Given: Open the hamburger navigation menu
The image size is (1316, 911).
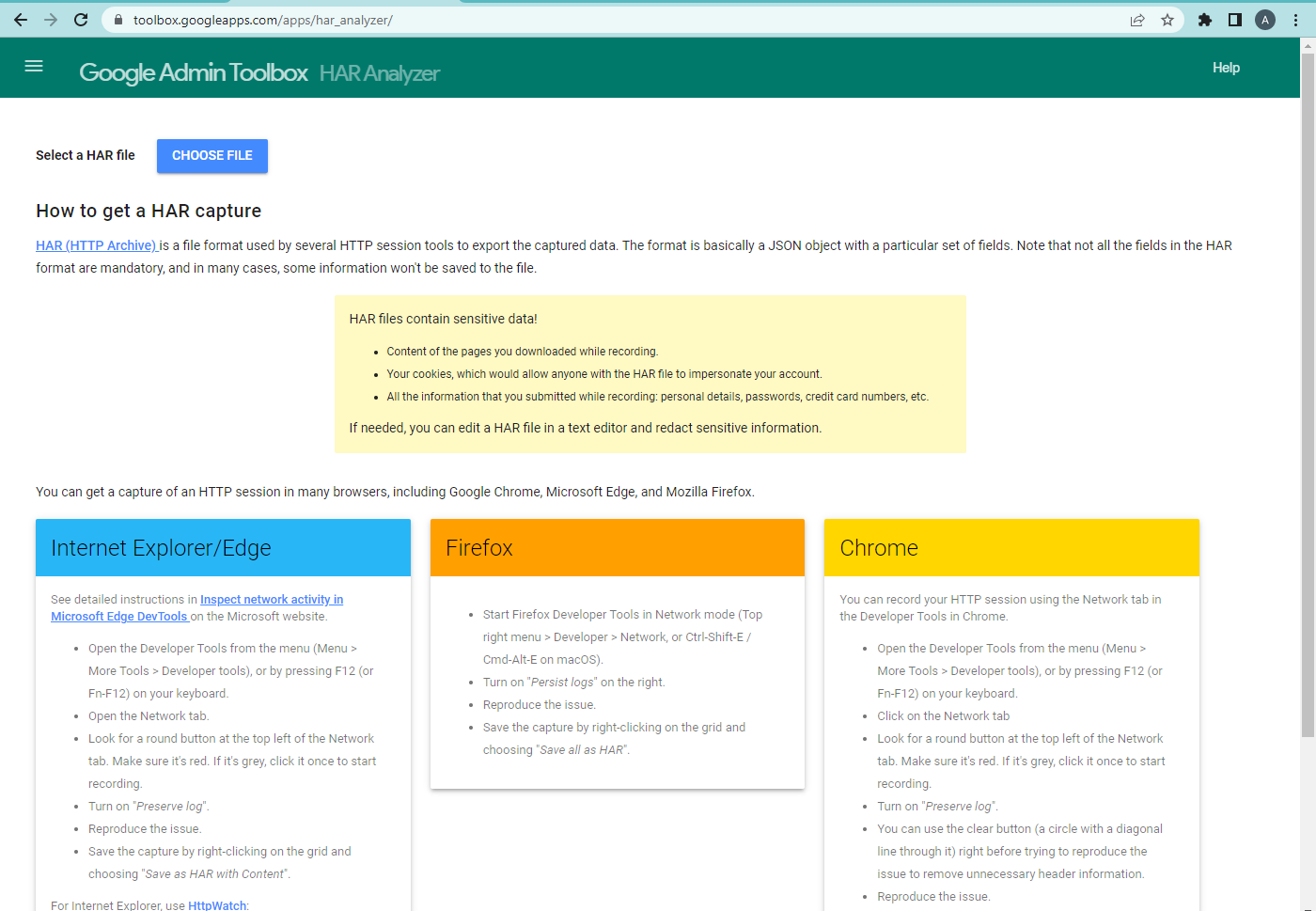Looking at the screenshot, I should (x=34, y=66).
